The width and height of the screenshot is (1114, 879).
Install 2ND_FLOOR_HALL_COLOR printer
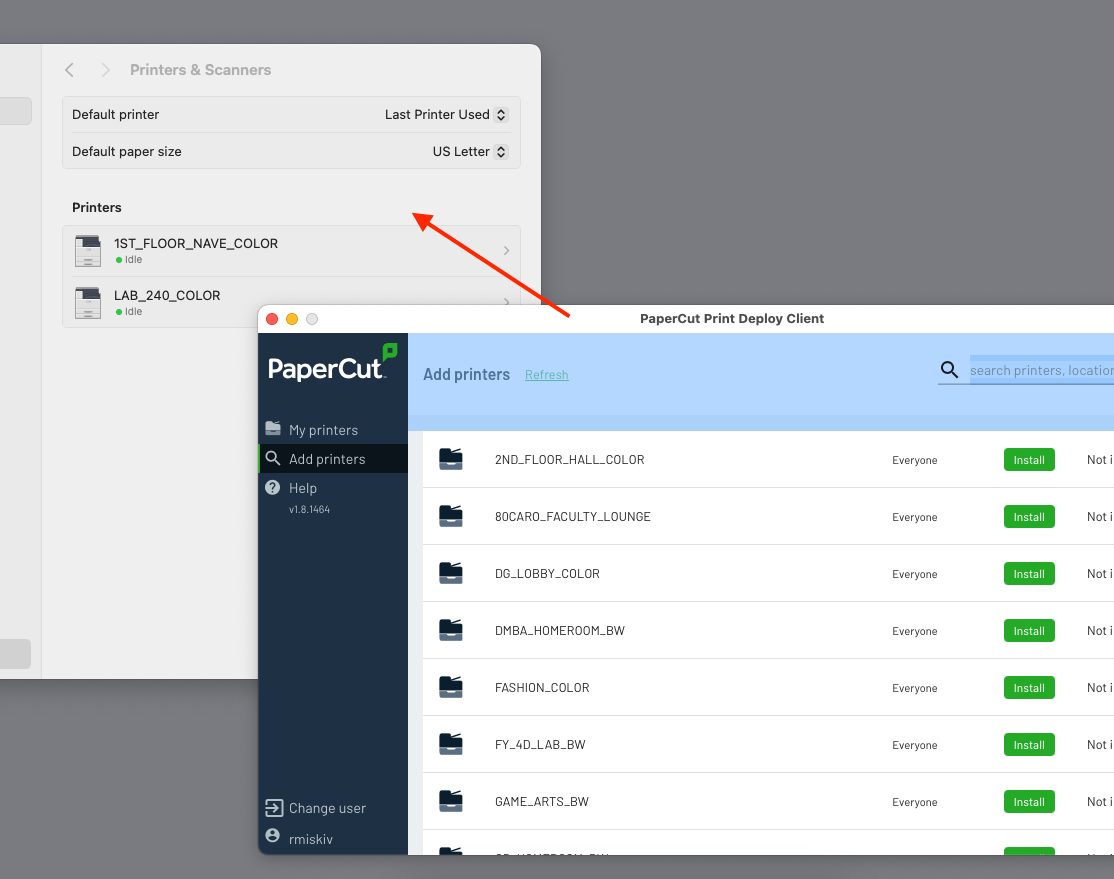(1029, 460)
